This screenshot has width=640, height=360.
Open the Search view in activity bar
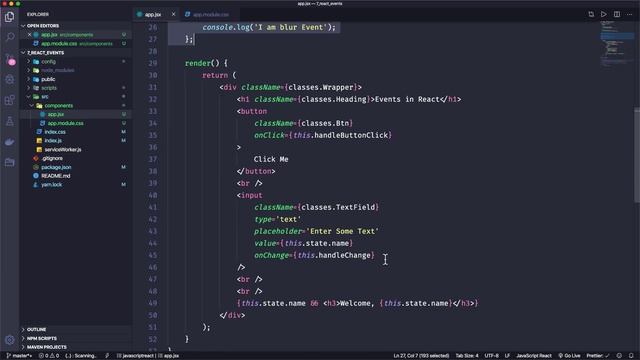click(9, 37)
